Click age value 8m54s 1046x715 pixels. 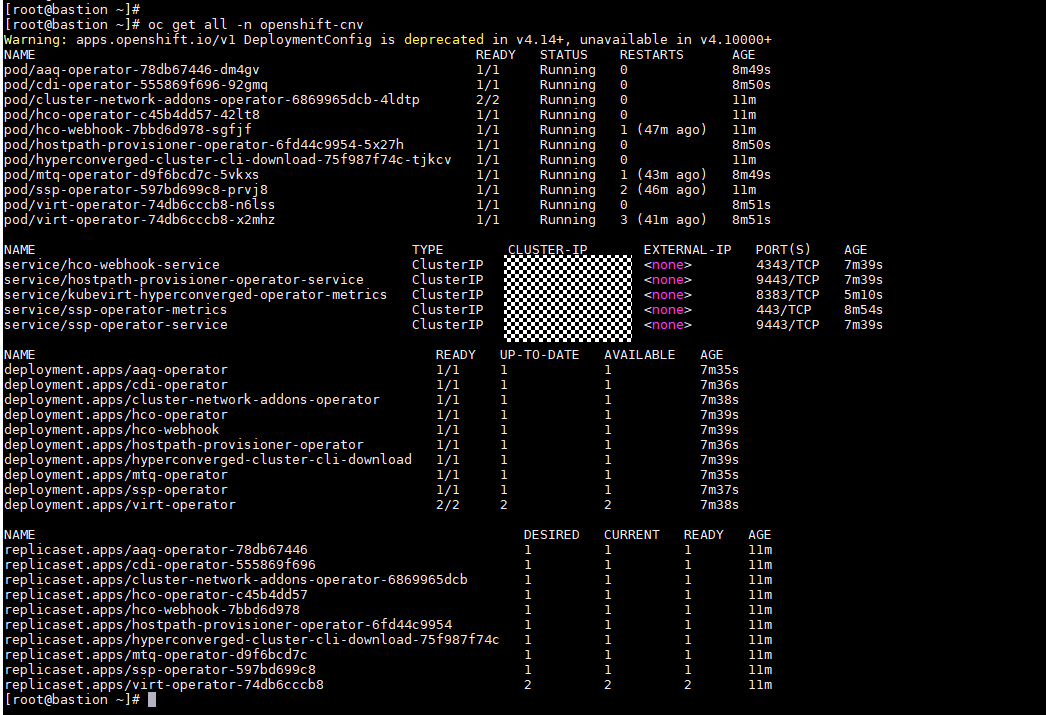click(864, 310)
